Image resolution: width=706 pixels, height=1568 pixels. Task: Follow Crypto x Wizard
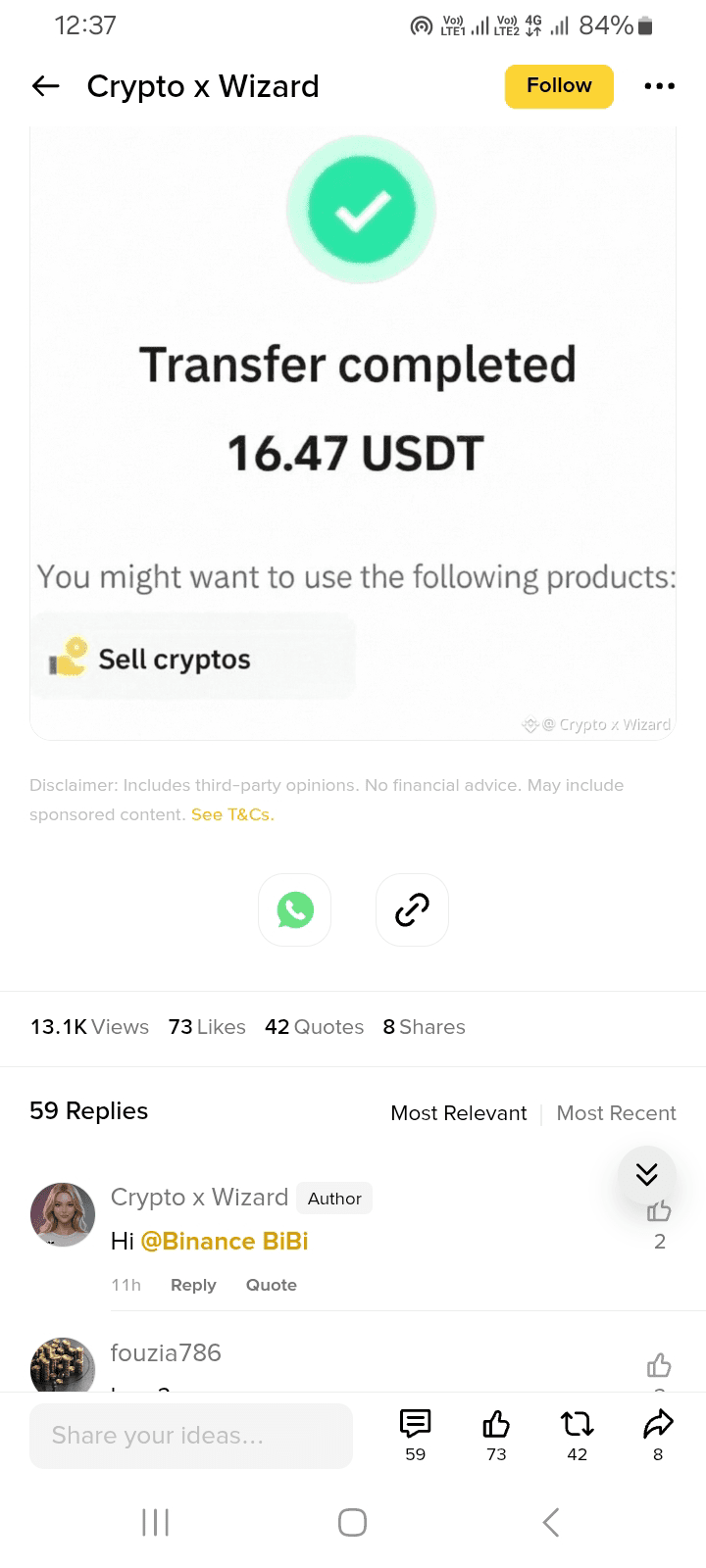[559, 86]
